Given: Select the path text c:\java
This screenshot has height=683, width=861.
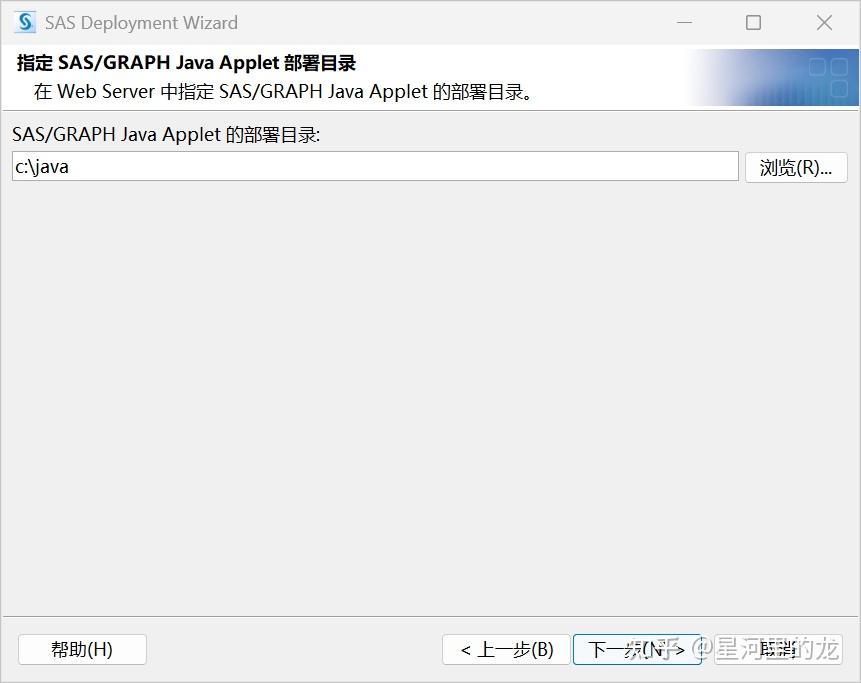Looking at the screenshot, I should click(38, 166).
